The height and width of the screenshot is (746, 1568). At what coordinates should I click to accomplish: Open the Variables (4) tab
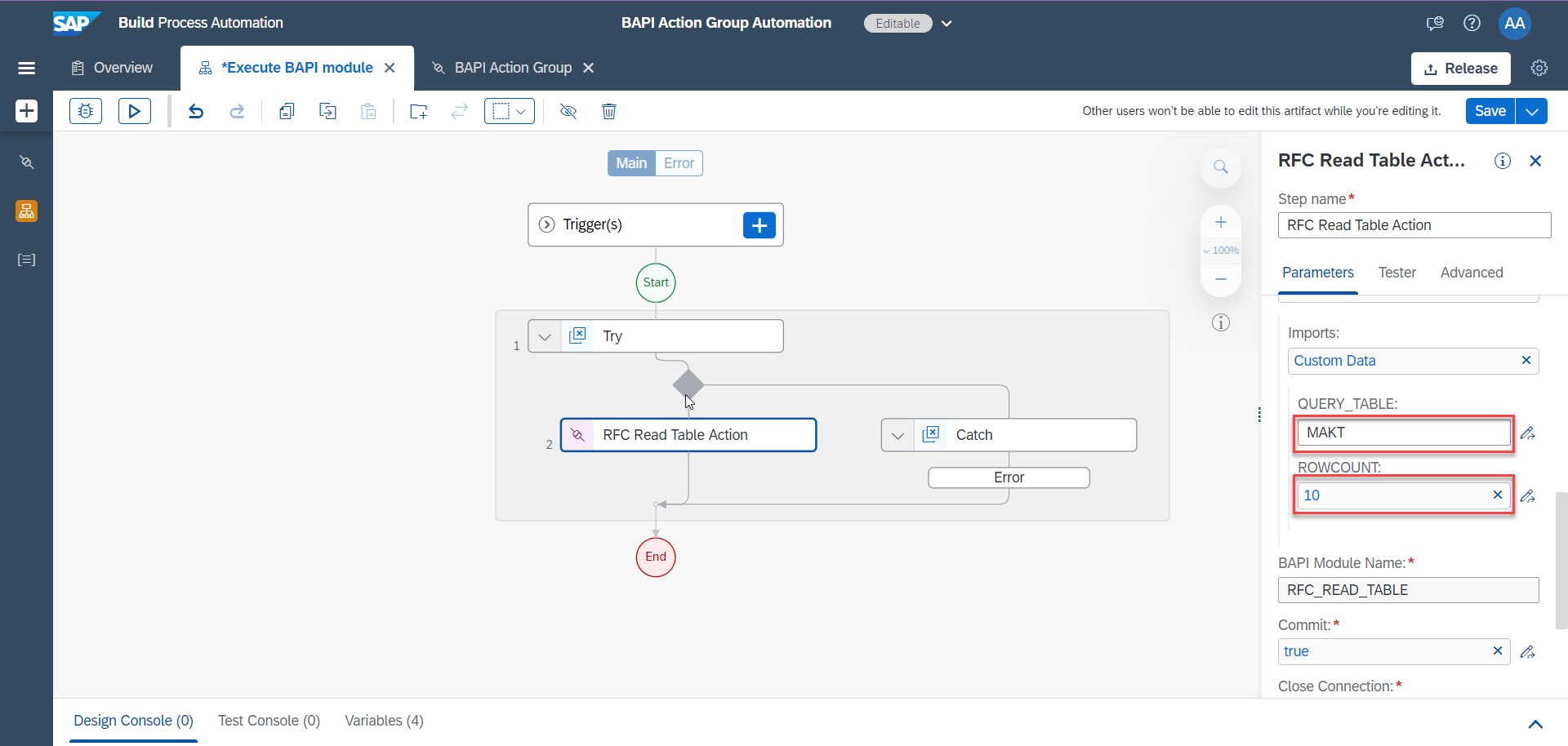click(x=384, y=721)
